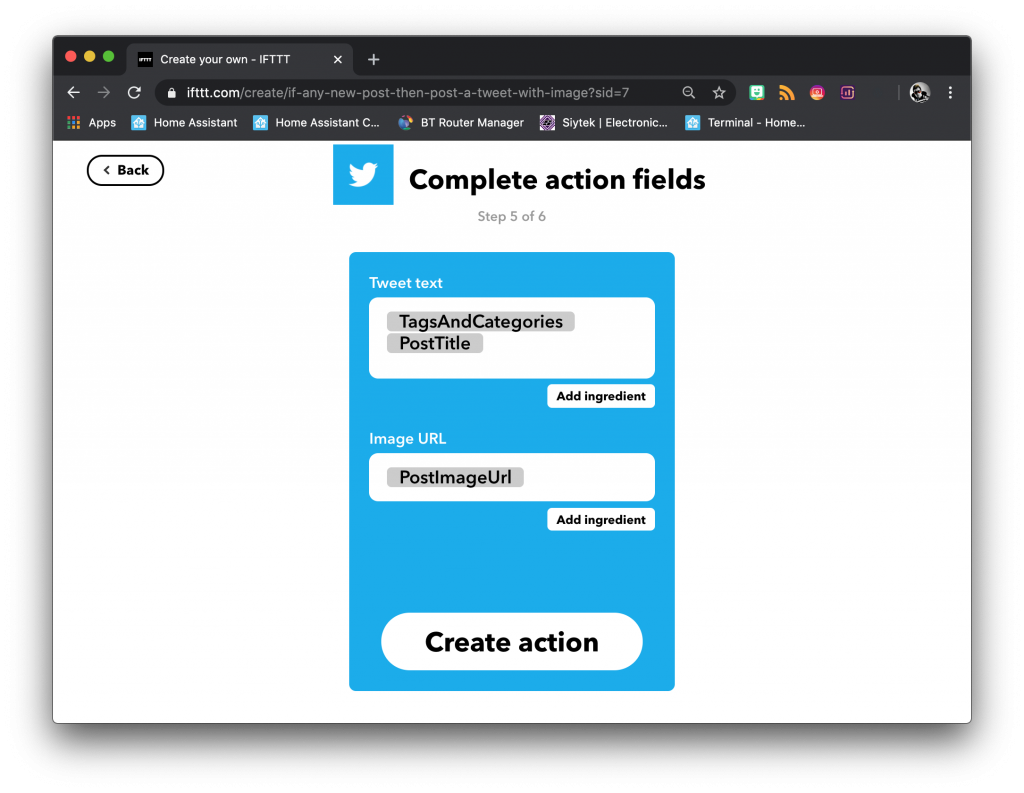This screenshot has height=793, width=1024.
Task: Open the Home Assistant C... bookmark
Action: pyautogui.click(x=316, y=123)
